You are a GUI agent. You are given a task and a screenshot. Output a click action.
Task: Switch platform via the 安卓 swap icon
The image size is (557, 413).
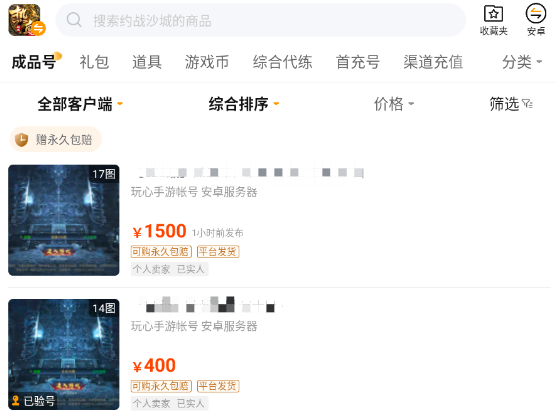point(536,13)
